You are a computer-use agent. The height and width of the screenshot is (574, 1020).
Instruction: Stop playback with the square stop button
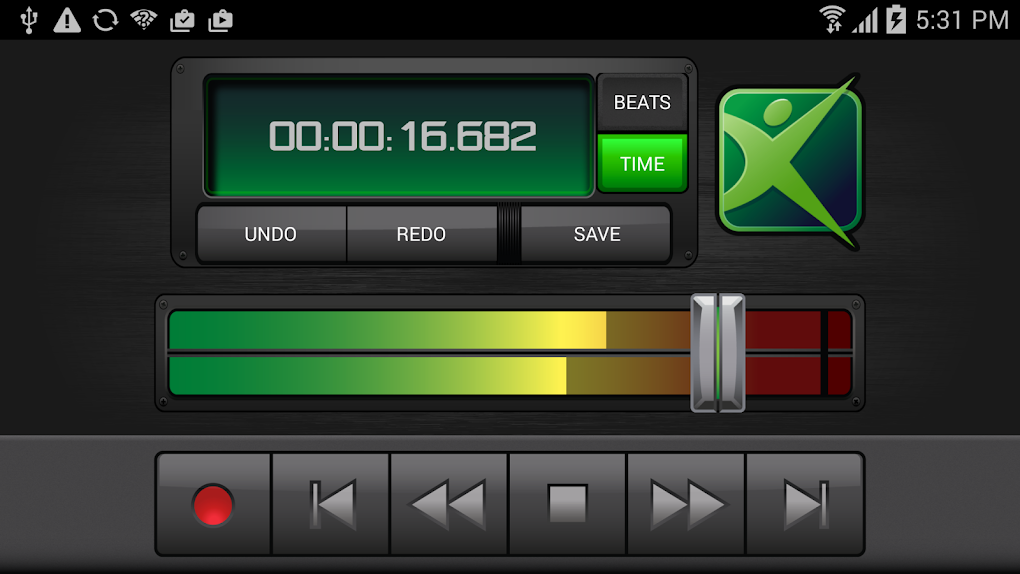[x=567, y=504]
